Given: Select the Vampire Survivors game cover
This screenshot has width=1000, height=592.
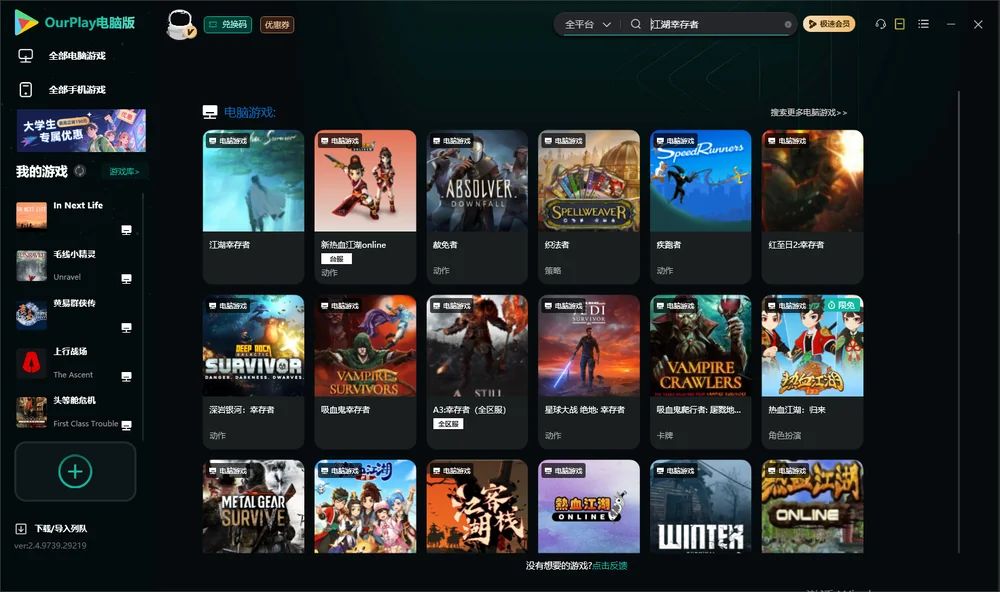Looking at the screenshot, I should click(x=365, y=345).
